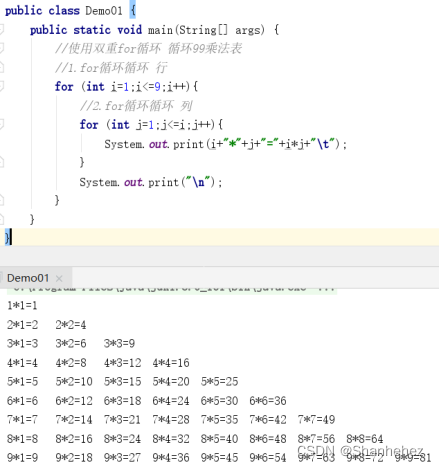Viewport: 439px width, 466px height.
Task: Click console output '8*8=64'
Action: click(x=365, y=438)
